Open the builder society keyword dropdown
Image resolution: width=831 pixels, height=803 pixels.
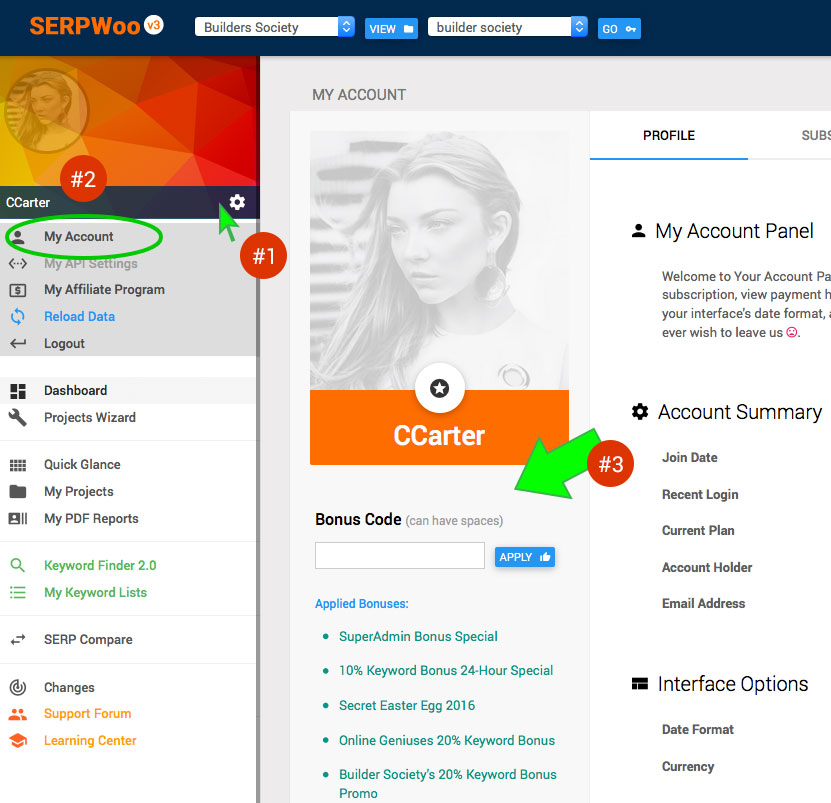(x=508, y=27)
